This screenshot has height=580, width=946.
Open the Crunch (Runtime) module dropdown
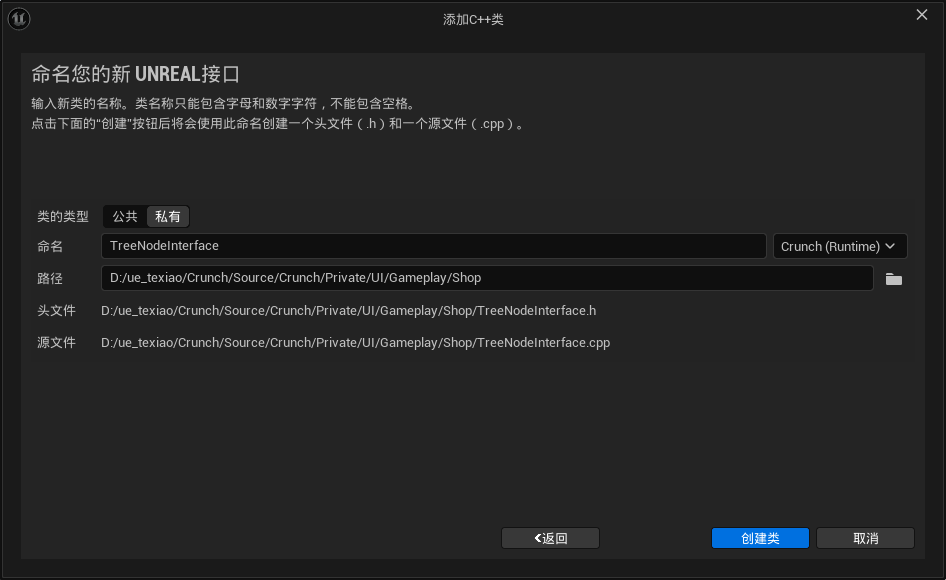click(x=840, y=246)
